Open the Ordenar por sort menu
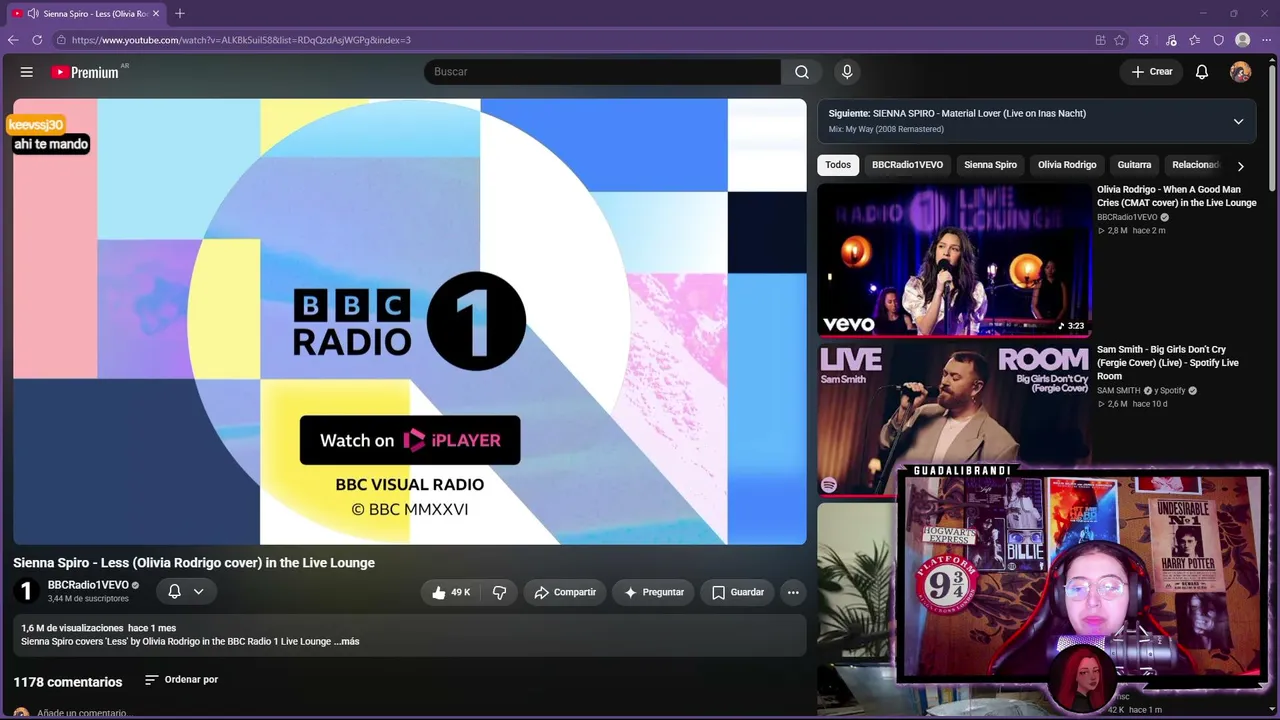This screenshot has height=720, width=1280. pyautogui.click(x=181, y=680)
